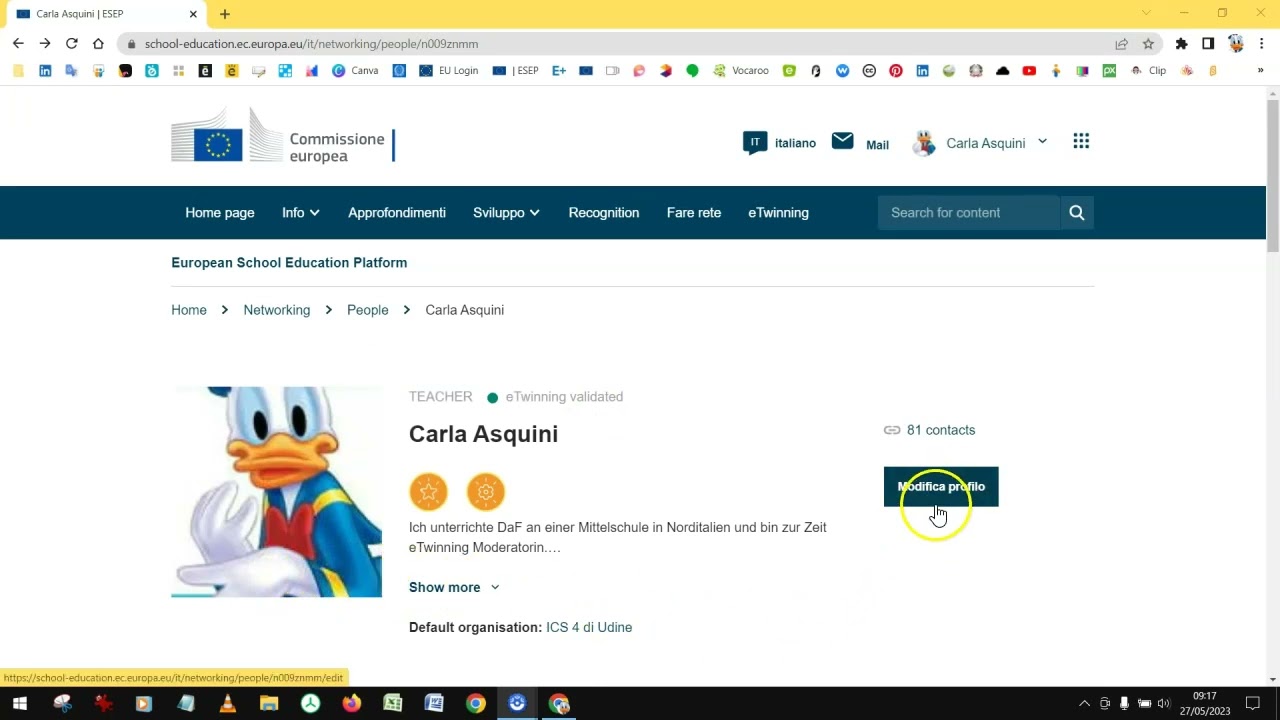
Task: Click the Home breadcrumb link
Action: 189,310
